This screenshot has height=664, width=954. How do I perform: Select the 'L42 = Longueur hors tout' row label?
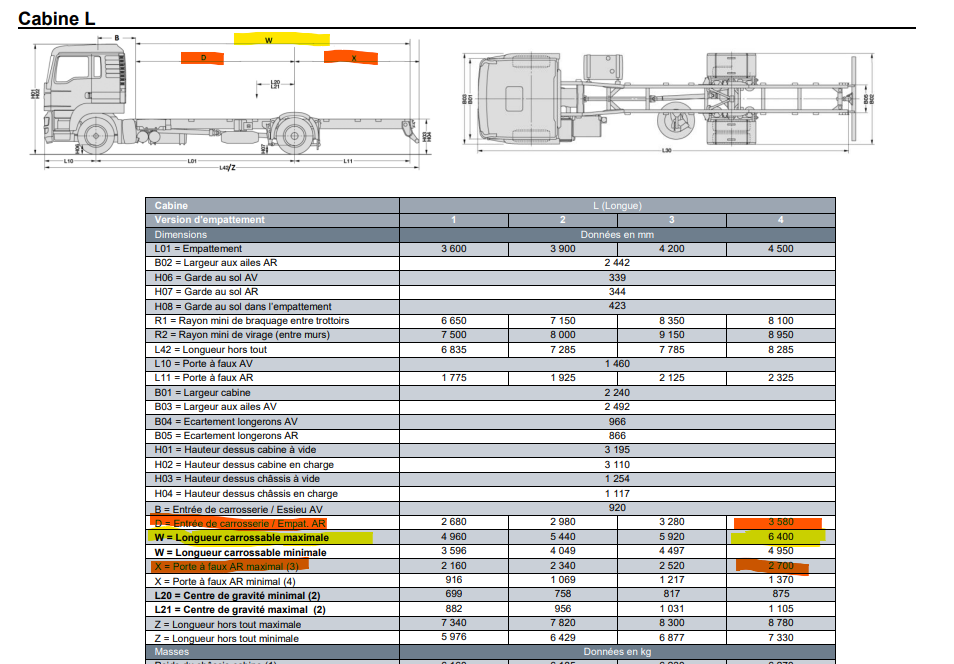212,349
